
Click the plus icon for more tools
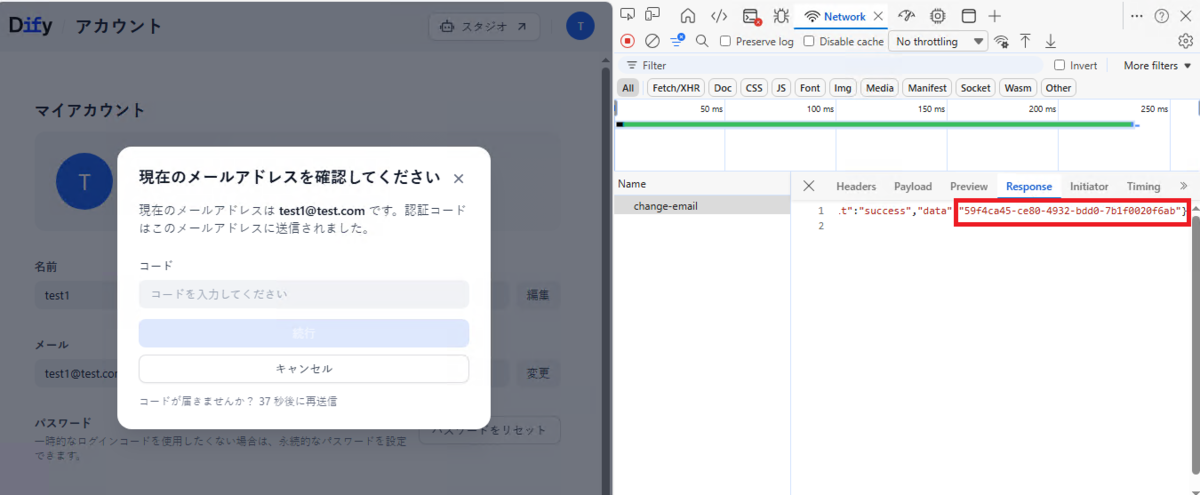(995, 16)
